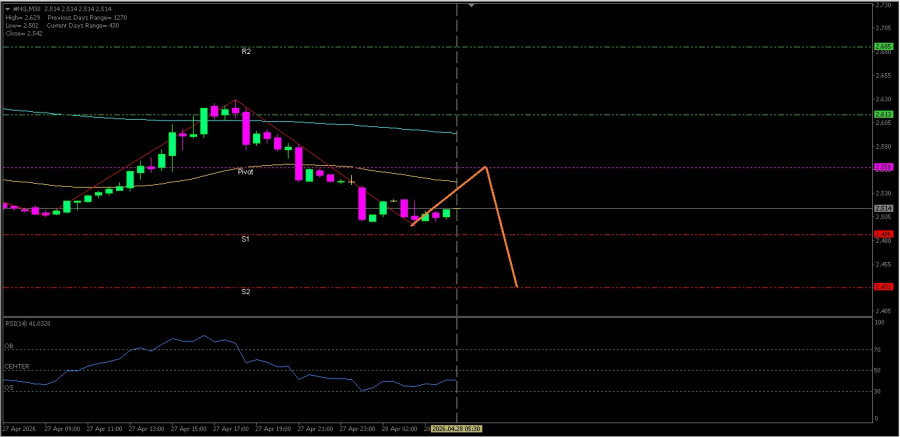Click the Current Days Range= 430 text
Screen dimensions: 900x437
83,26
